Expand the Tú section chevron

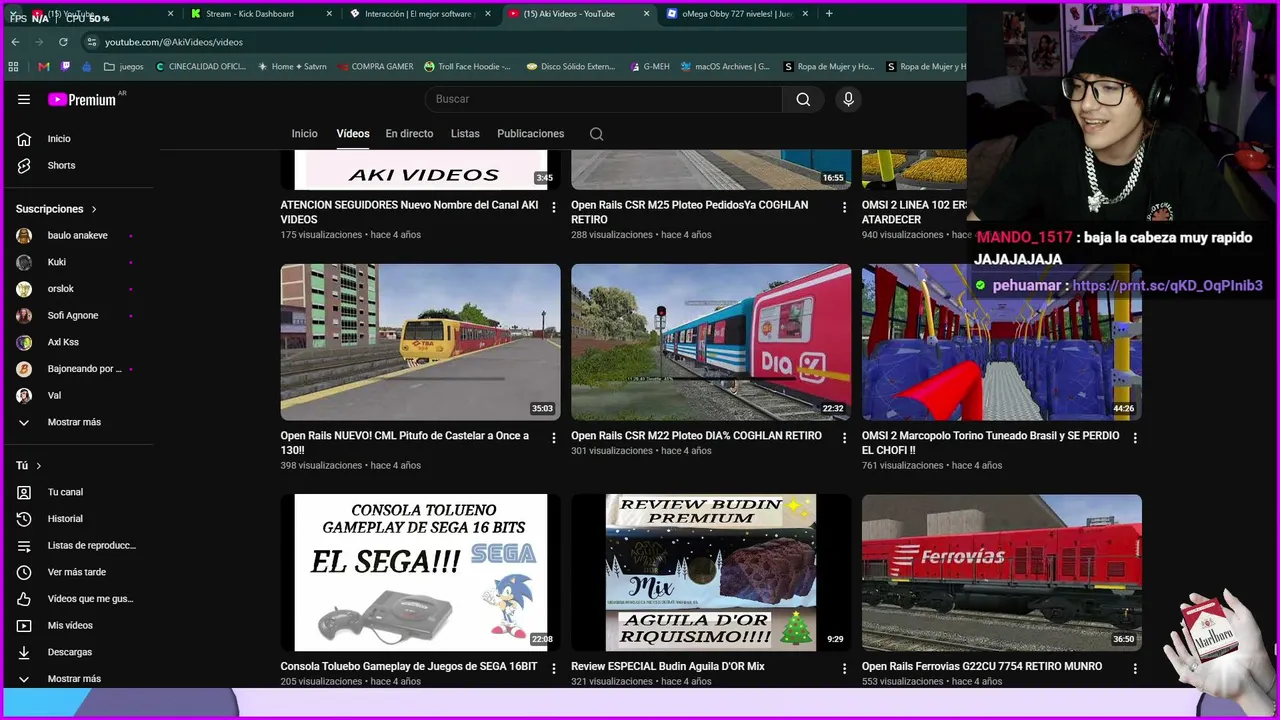(38, 466)
